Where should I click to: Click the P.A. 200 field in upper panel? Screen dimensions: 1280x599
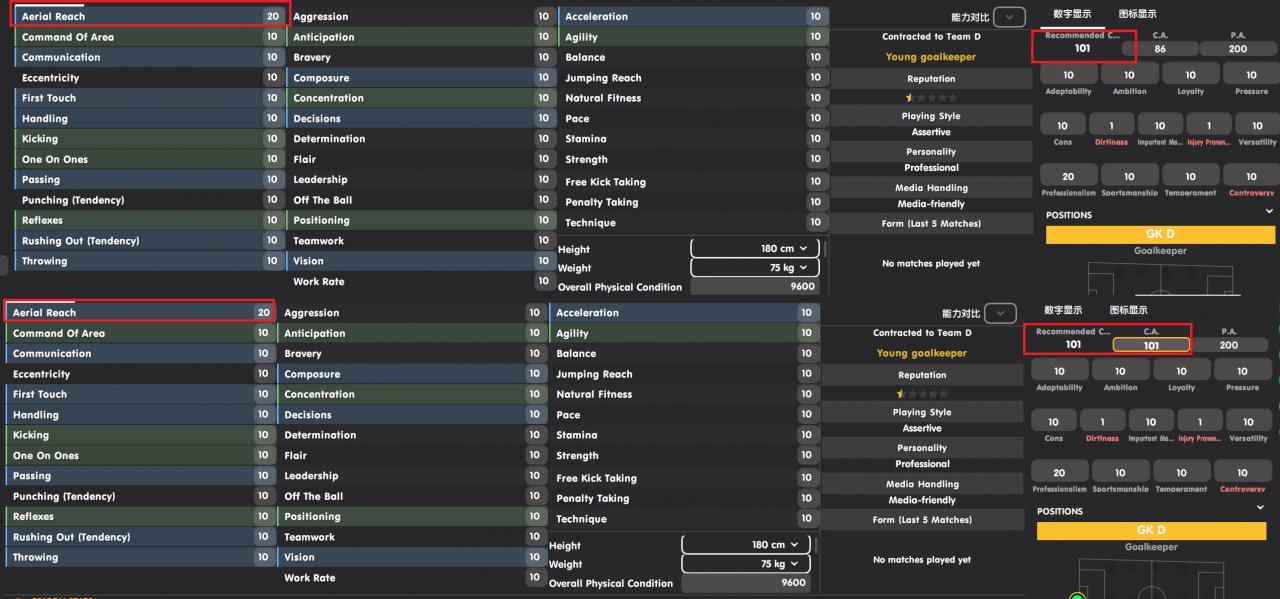tap(1238, 48)
